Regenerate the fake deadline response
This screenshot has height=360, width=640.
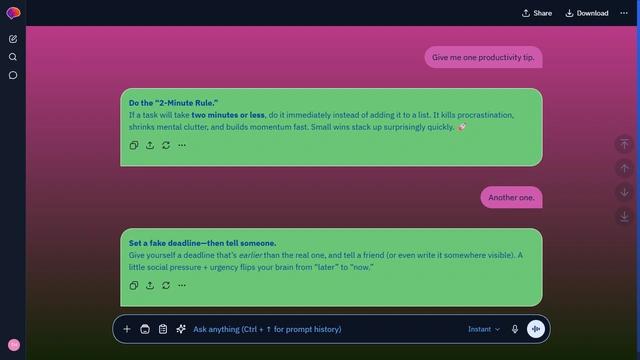point(166,285)
